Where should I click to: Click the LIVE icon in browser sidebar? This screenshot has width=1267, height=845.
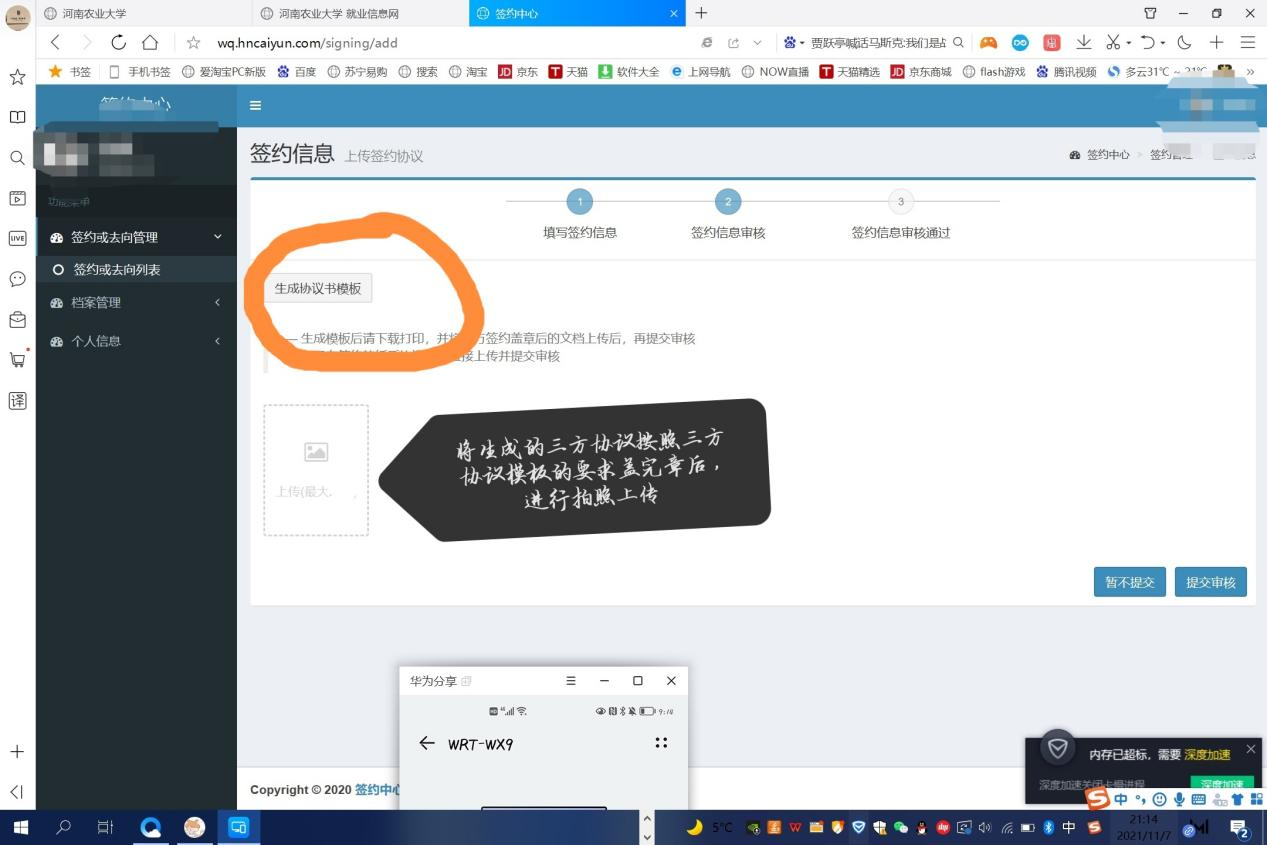click(x=17, y=238)
